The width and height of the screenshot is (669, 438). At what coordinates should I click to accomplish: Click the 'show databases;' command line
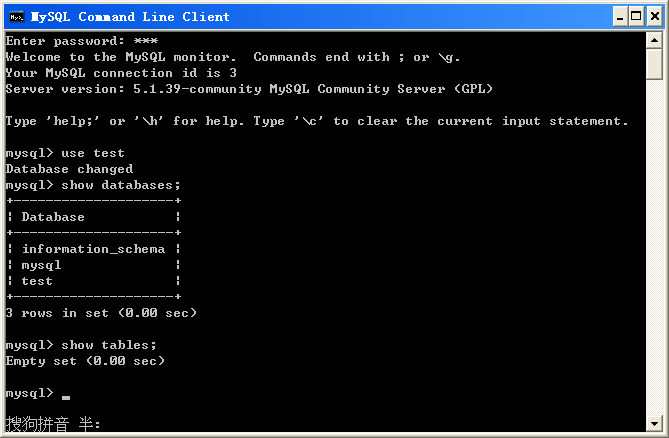point(93,185)
